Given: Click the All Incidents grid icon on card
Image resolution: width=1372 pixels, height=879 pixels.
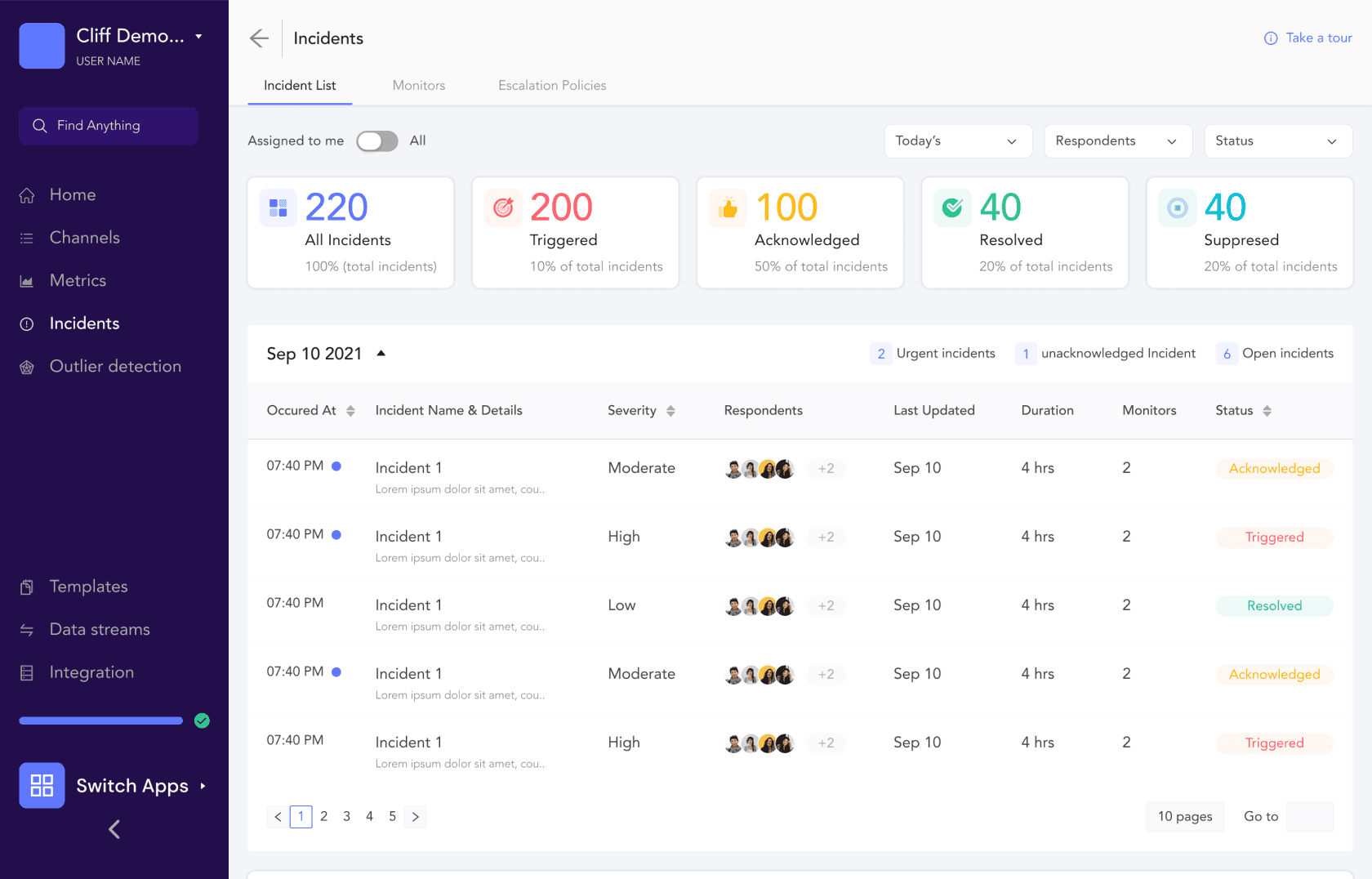Looking at the screenshot, I should click(x=278, y=207).
